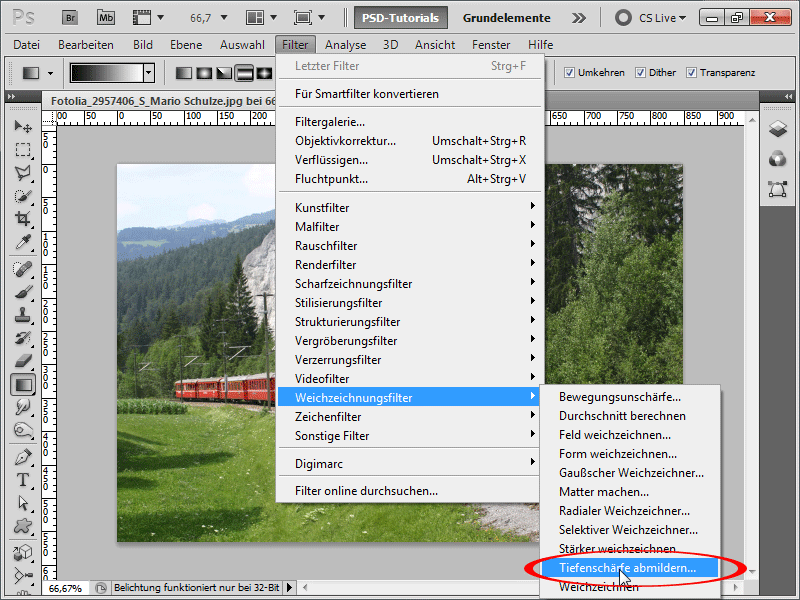Select the Gradient tool

(x=22, y=385)
